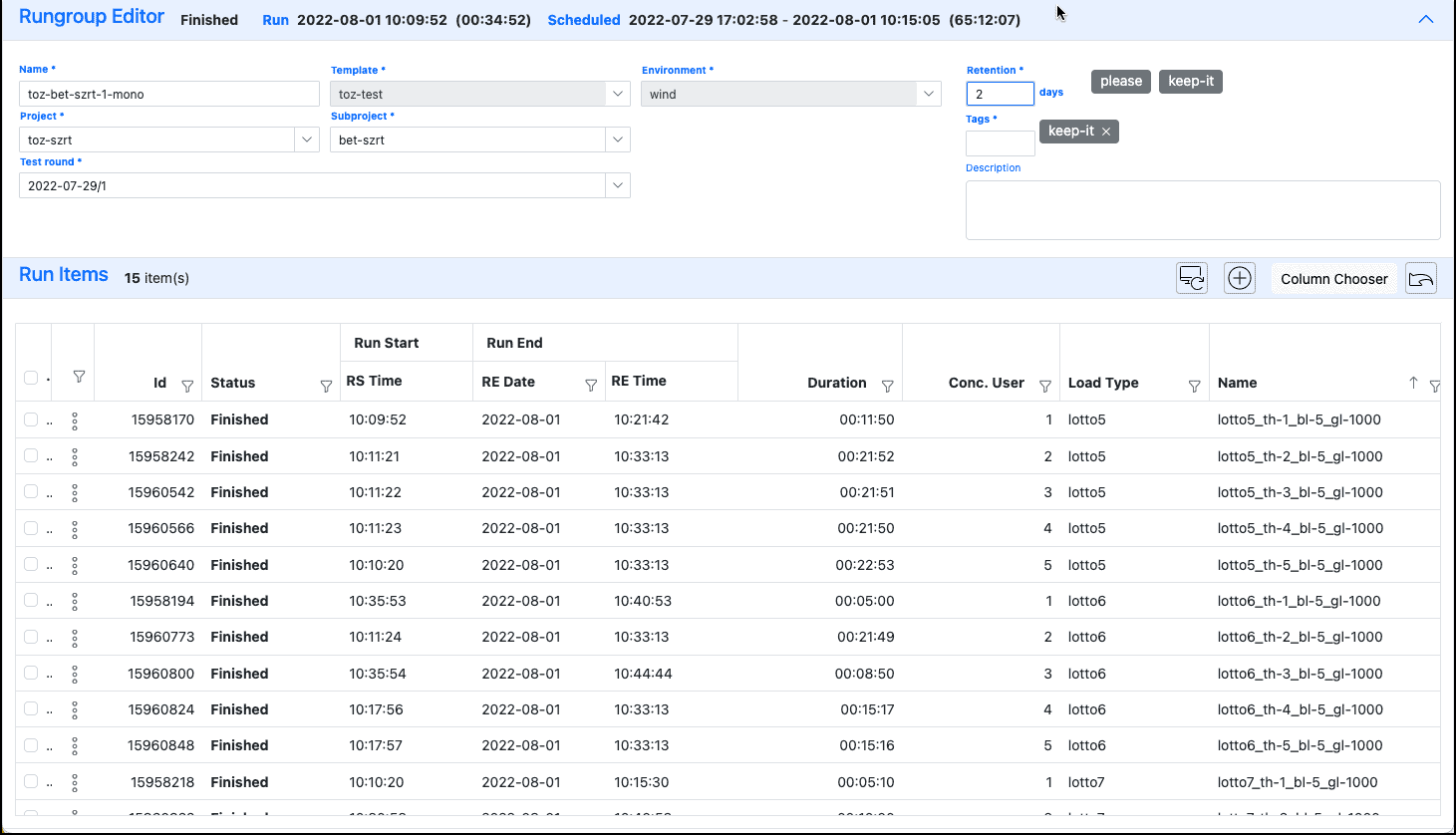
Task: Open the row menu for lotto5_th-3_bl-5_gl-1000
Action: click(75, 493)
